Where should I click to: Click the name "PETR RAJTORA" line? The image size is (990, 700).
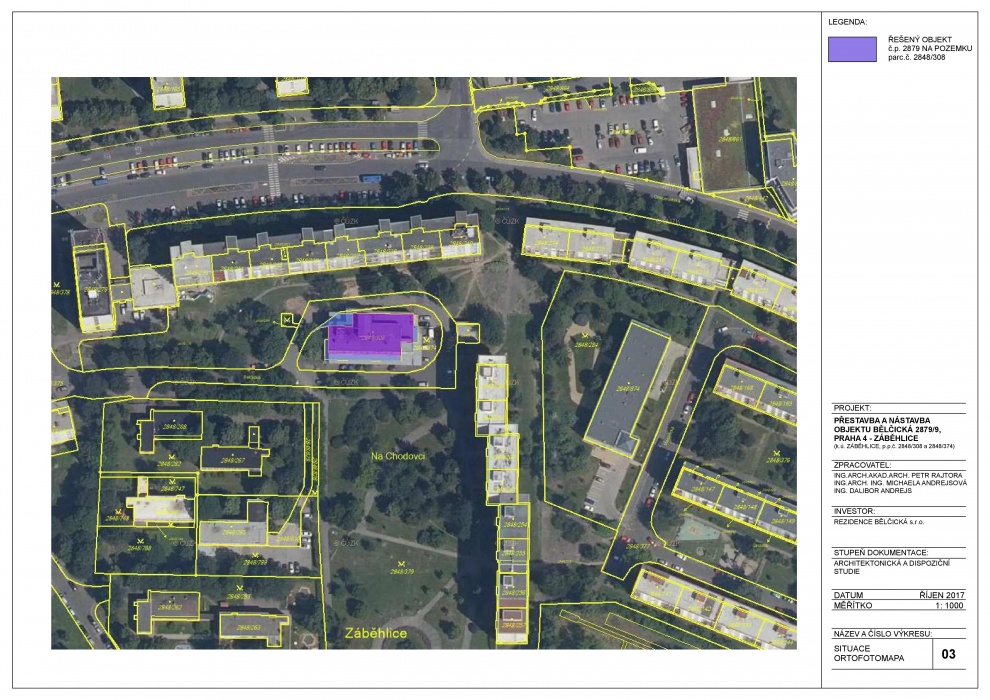click(x=898, y=475)
